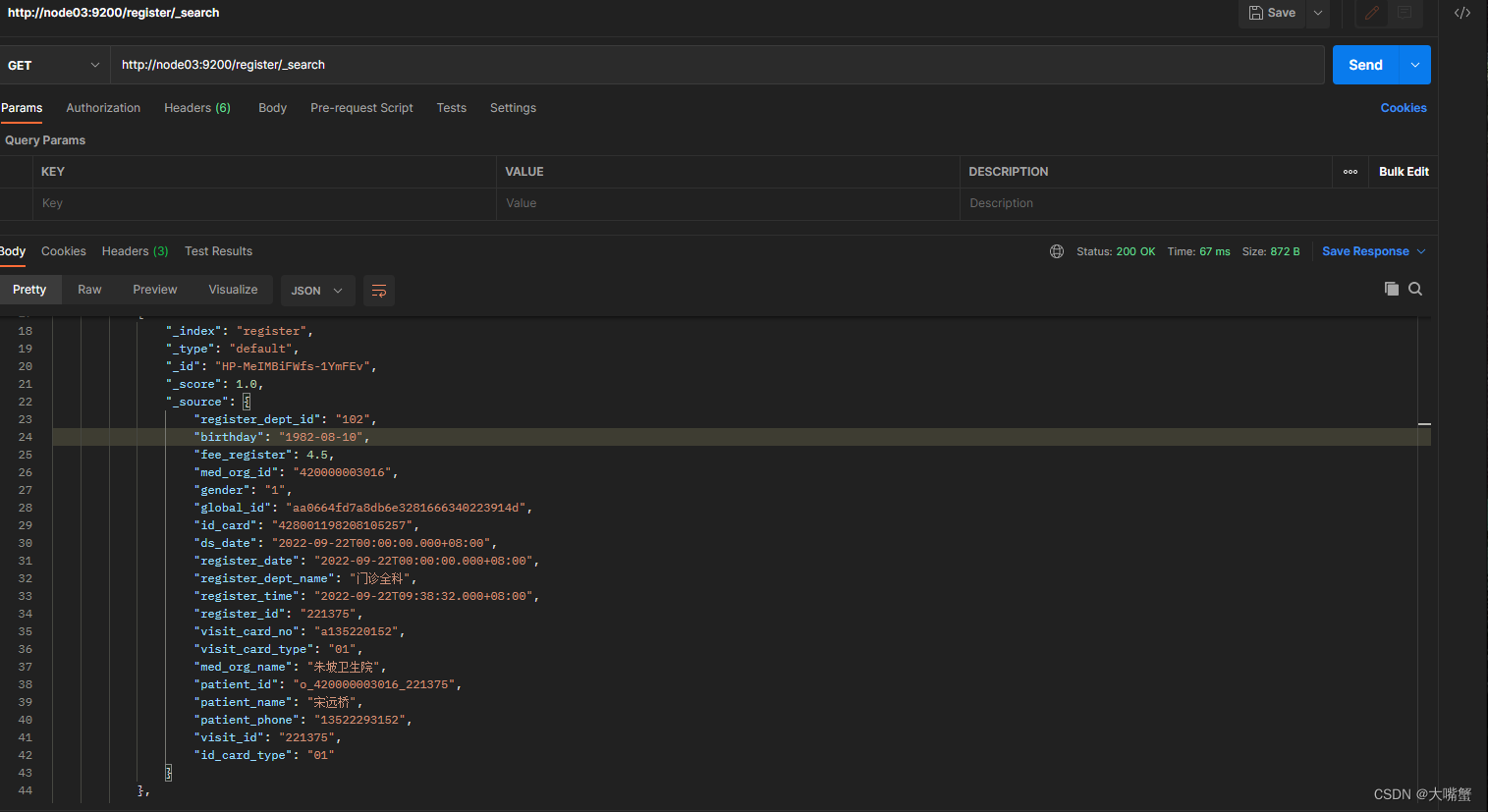Click the "birthday": "1982-08-10" line
Screen dimensions: 1488x812
coord(281,437)
